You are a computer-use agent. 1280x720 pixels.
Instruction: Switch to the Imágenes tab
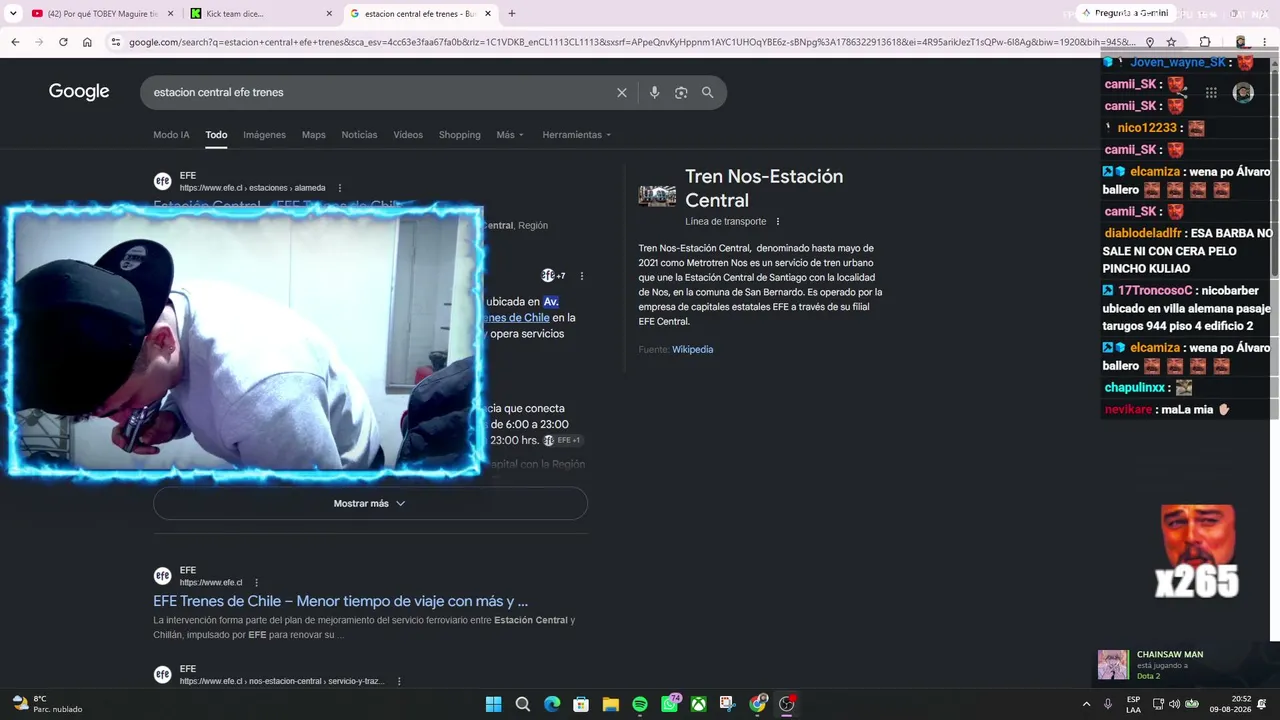pyautogui.click(x=264, y=135)
